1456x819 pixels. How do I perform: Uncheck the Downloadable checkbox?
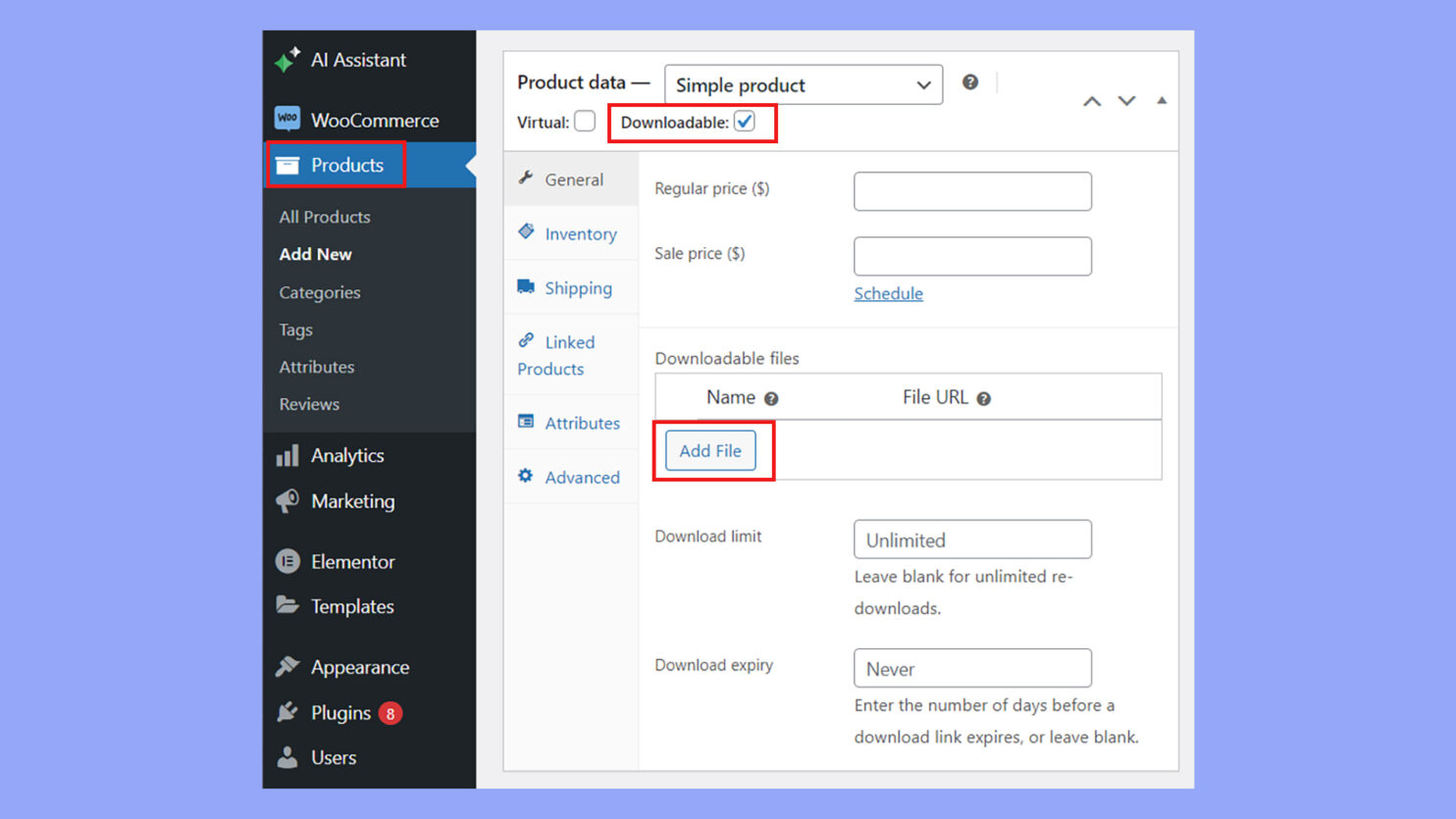coord(745,121)
